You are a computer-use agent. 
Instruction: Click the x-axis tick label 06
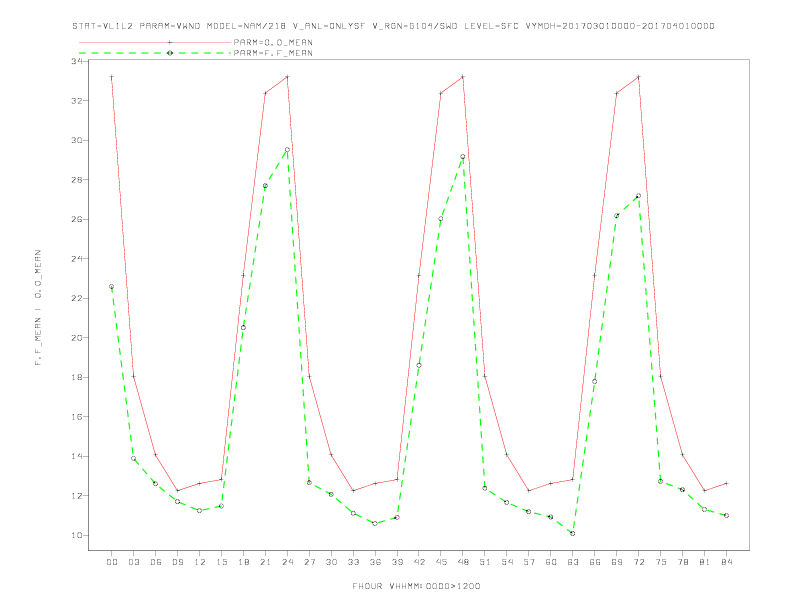coord(156,562)
